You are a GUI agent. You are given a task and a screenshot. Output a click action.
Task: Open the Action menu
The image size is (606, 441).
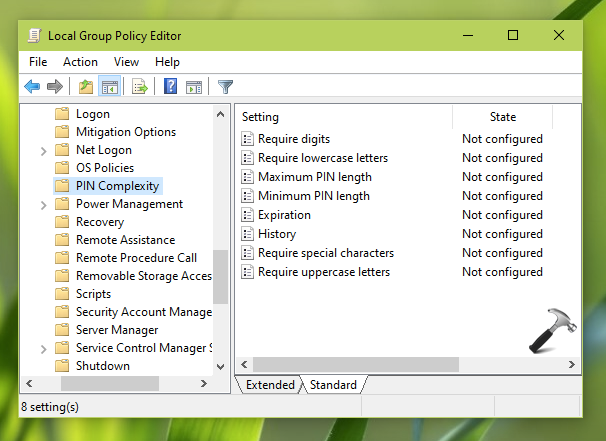click(80, 62)
